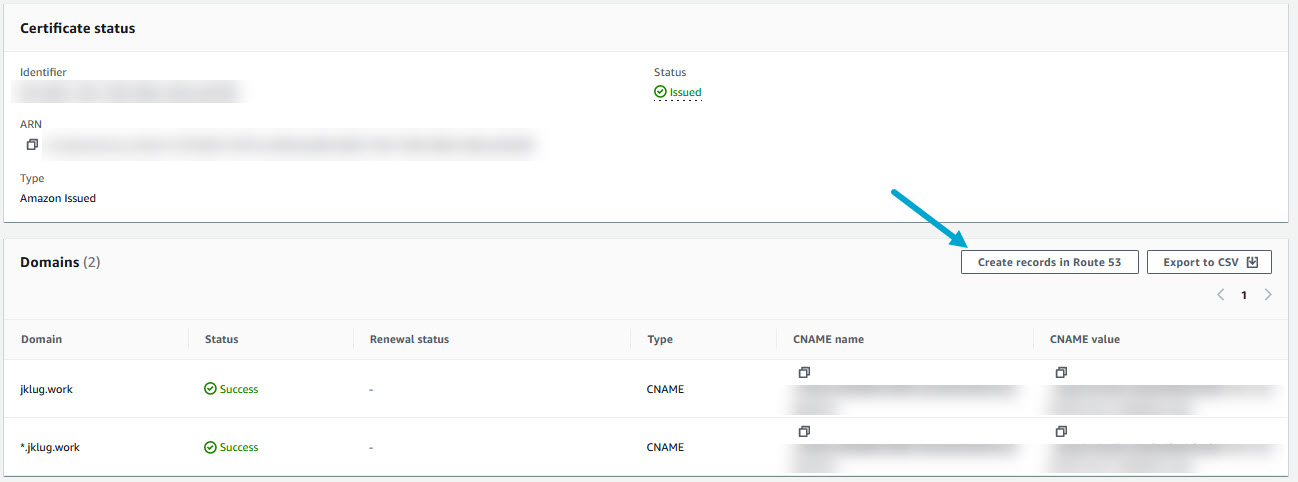This screenshot has height=482, width=1298.
Task: Click the Domain column header
Action: 41,339
